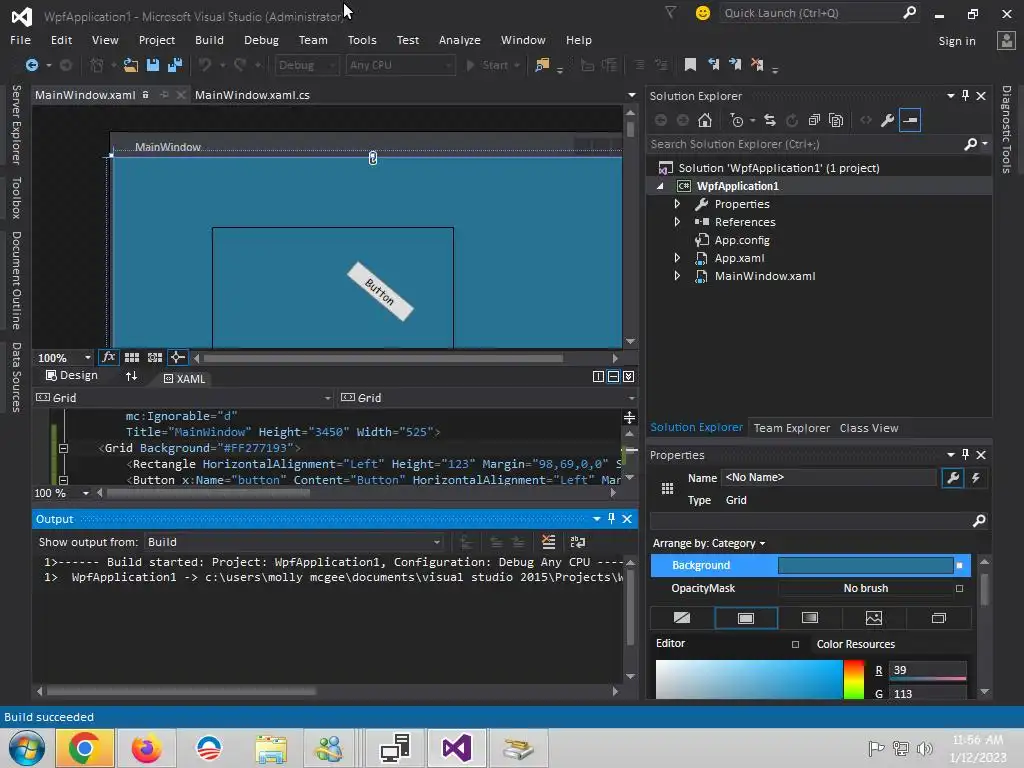
Task: Click the Undo toolbar icon
Action: coord(205,65)
